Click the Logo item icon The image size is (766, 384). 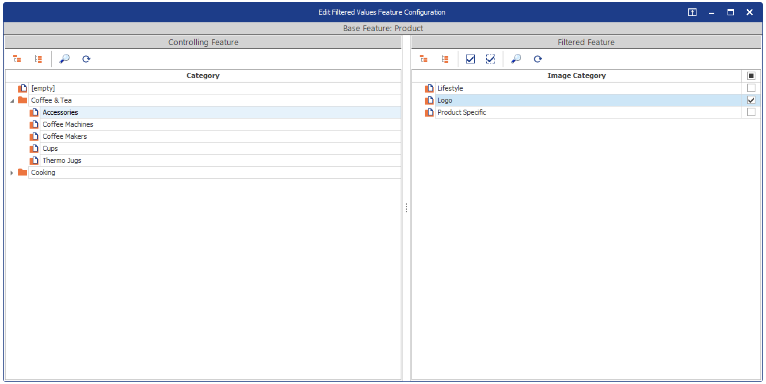[x=429, y=100]
